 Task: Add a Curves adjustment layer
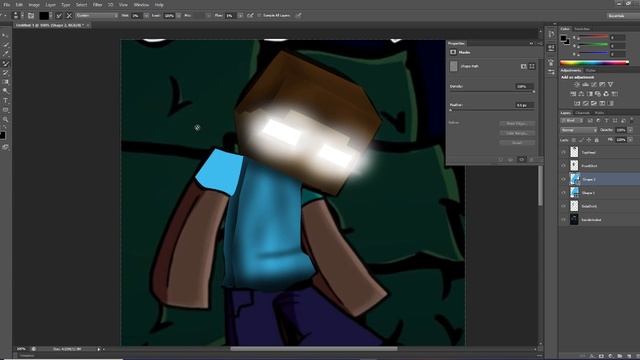594,84
